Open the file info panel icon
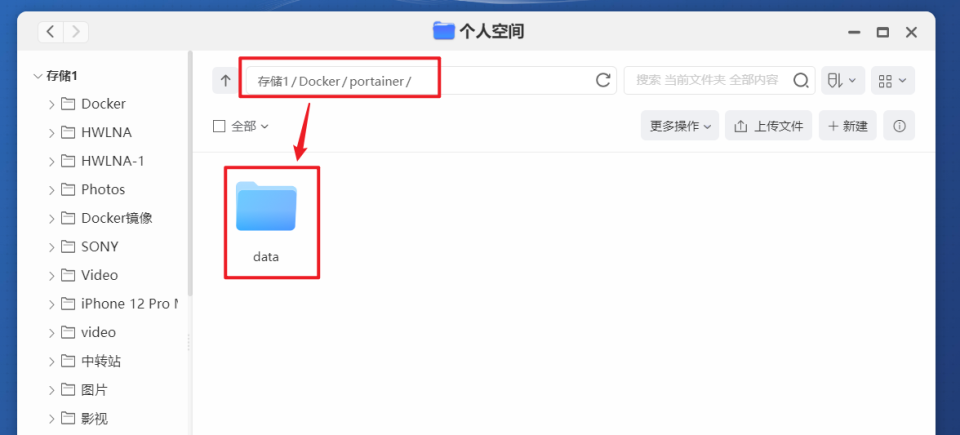960x435 pixels. click(x=899, y=126)
